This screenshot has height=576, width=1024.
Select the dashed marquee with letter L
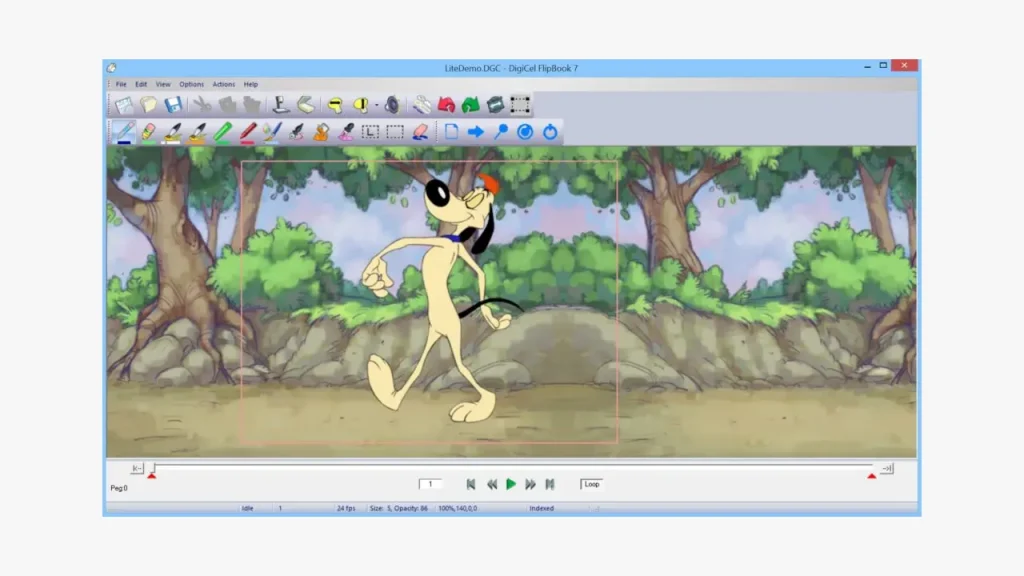(370, 132)
